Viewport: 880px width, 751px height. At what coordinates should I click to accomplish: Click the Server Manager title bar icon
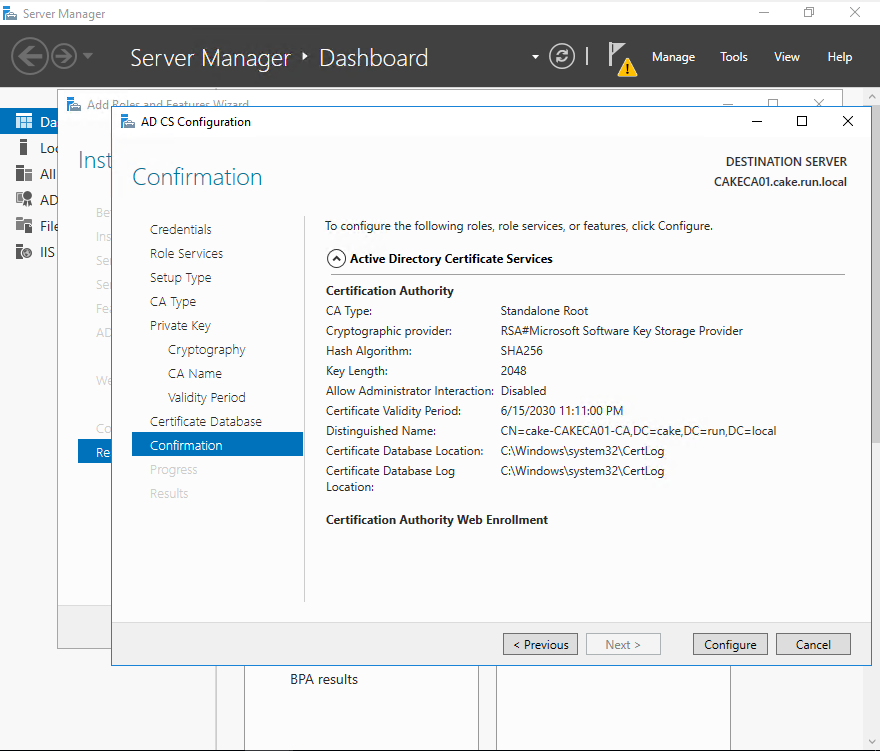[x=10, y=13]
